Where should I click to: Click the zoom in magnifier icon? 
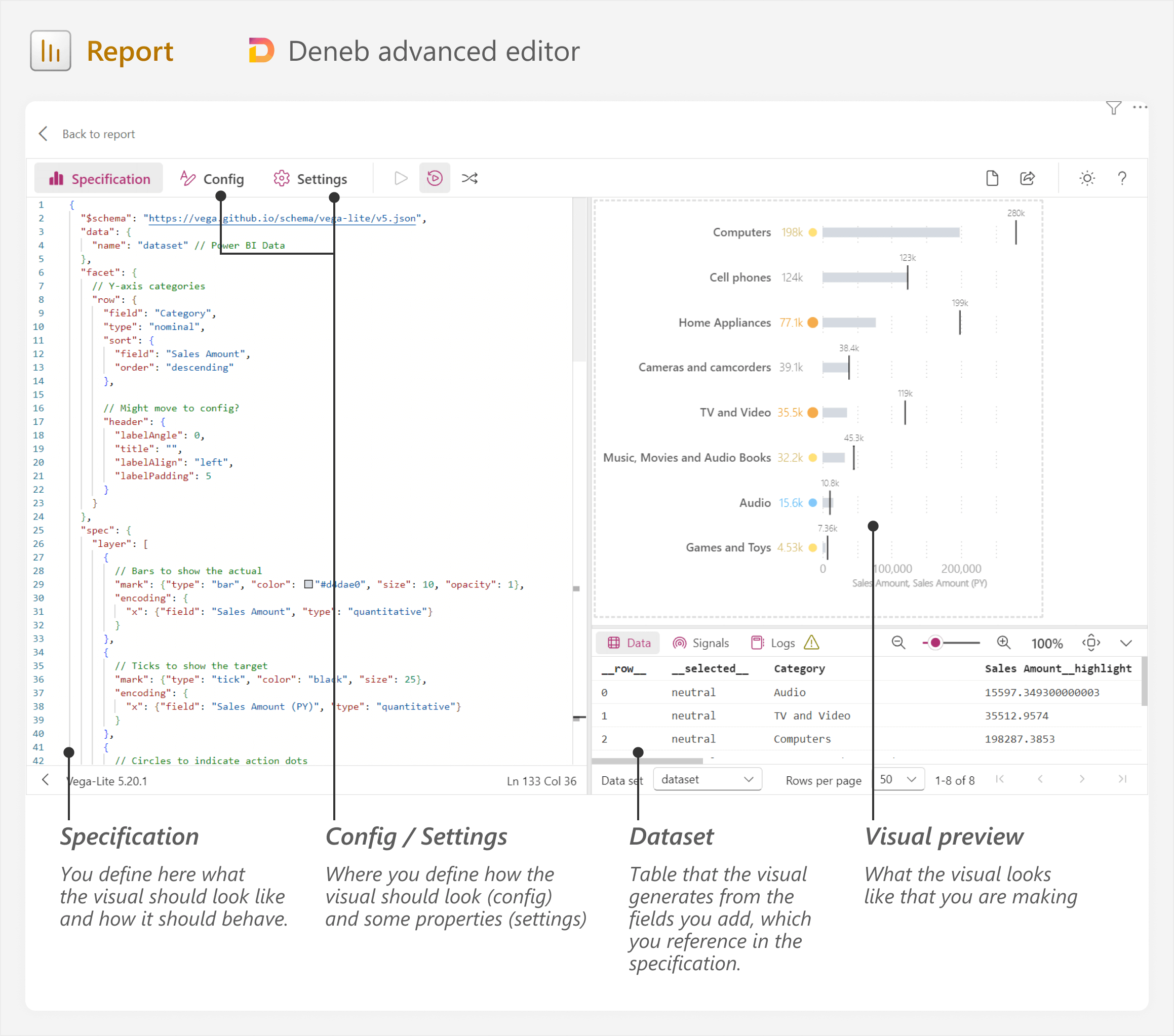pos(1003,643)
